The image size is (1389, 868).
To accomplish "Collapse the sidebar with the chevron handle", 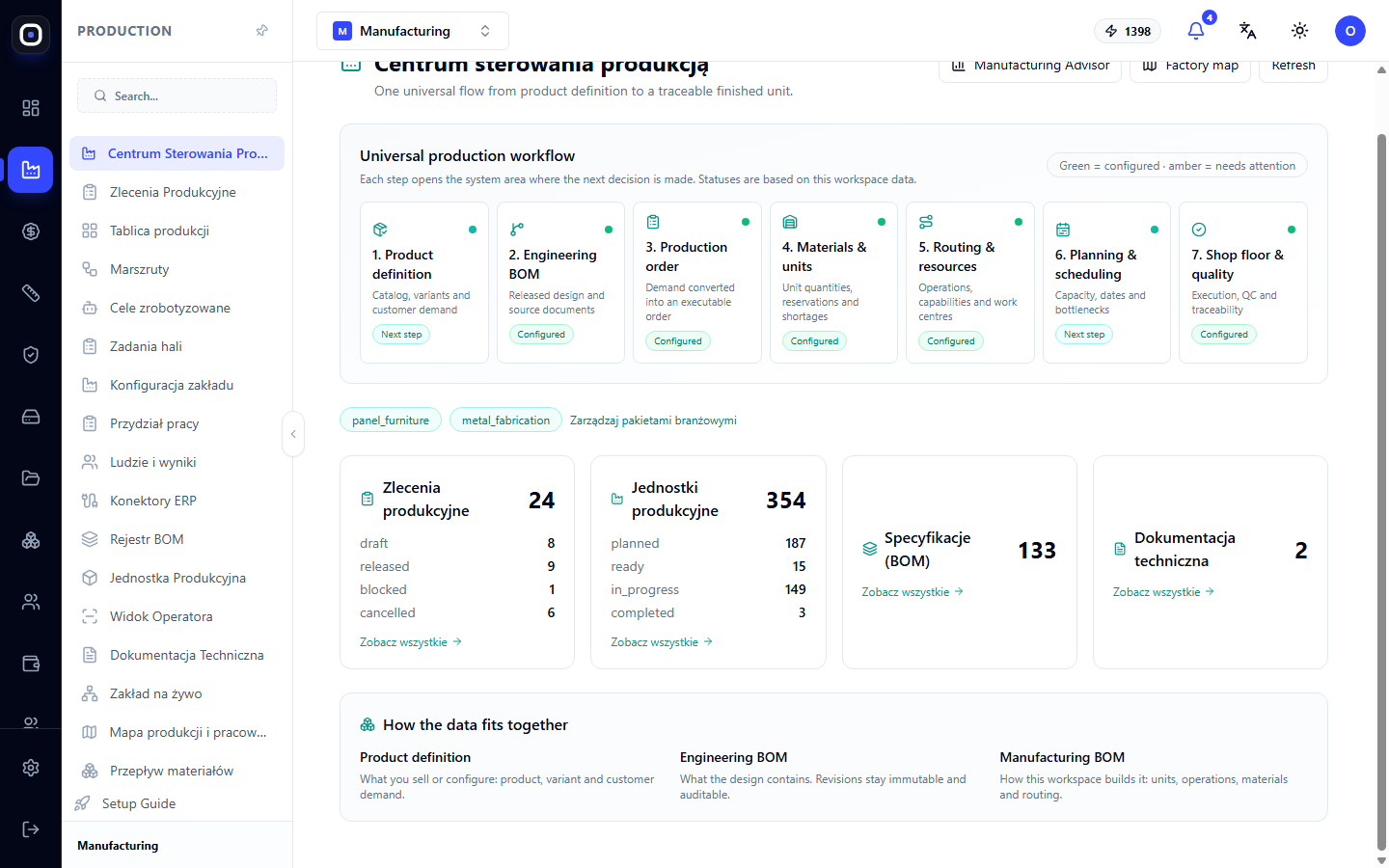I will pyautogui.click(x=293, y=434).
